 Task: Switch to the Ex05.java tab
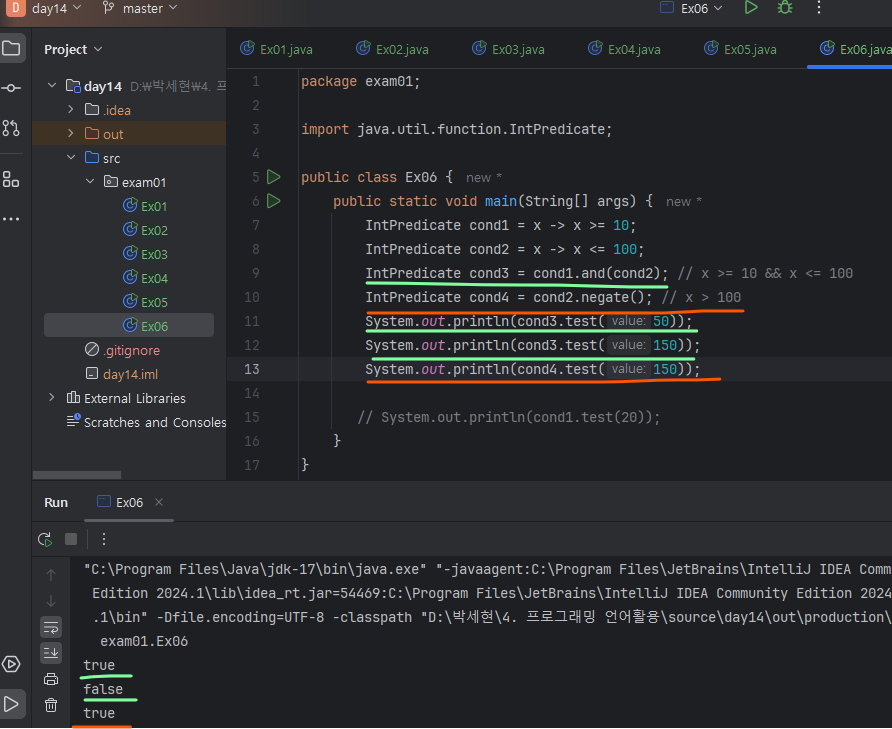point(741,49)
